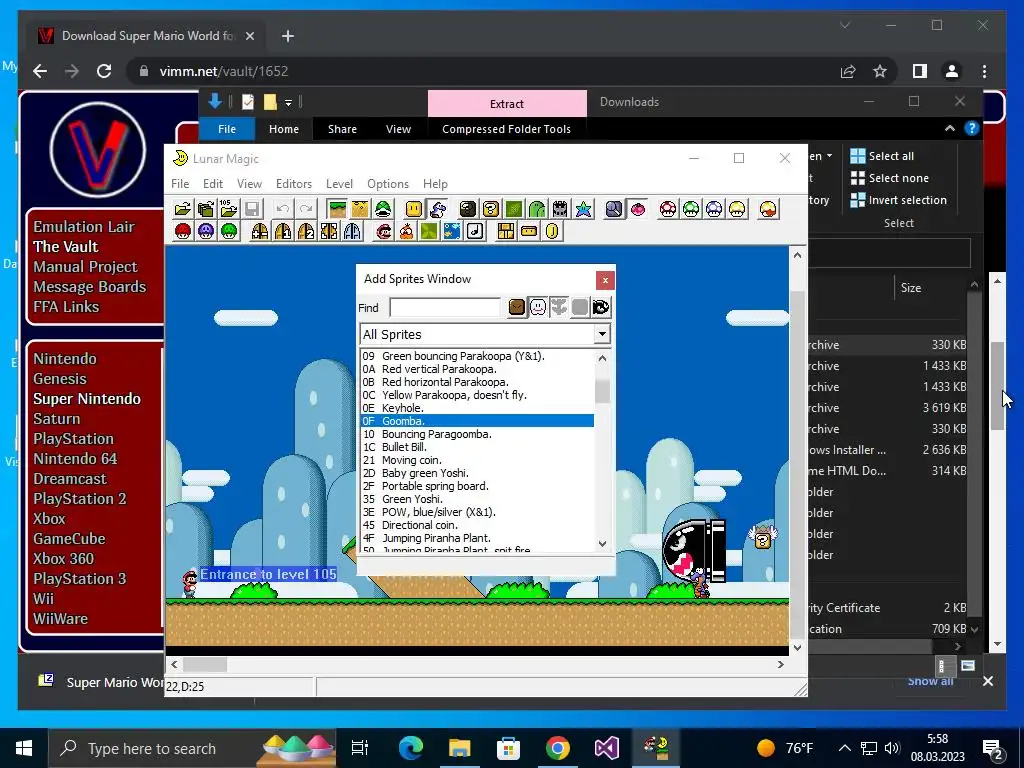Click the gold coin toolbar icon
1024x768 pixels.
click(x=552, y=231)
